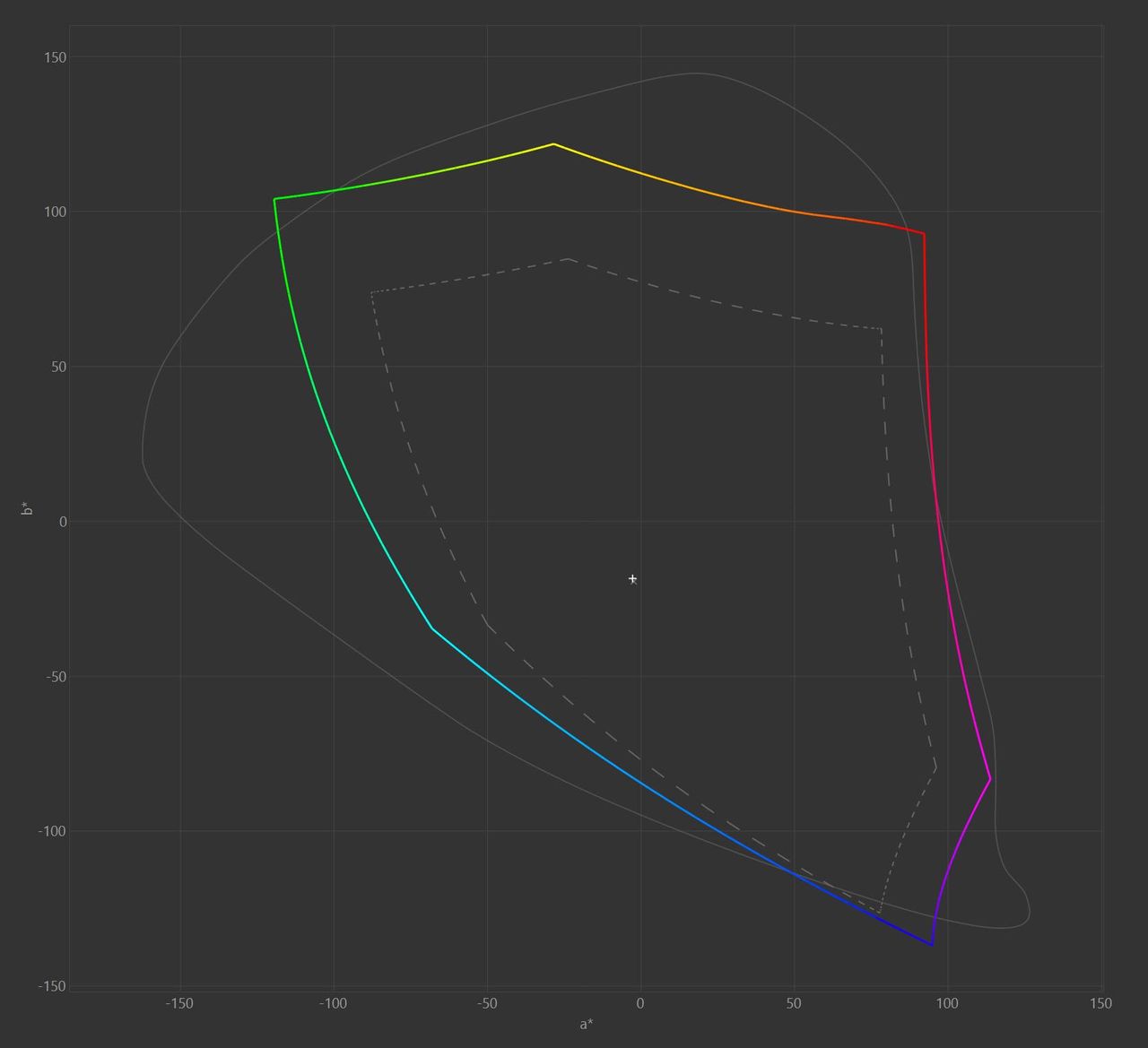The height and width of the screenshot is (1048, 1148).
Task: Select the dashed gamut's upper-left green corner
Action: (371, 292)
